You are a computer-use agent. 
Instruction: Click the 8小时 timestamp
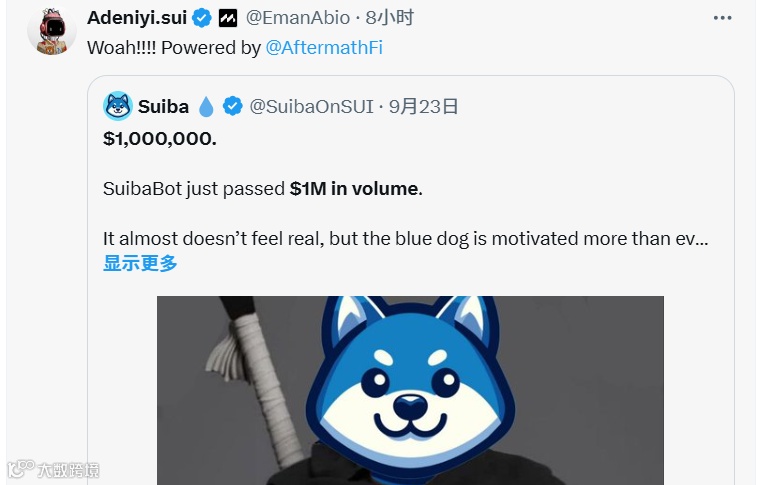(390, 18)
